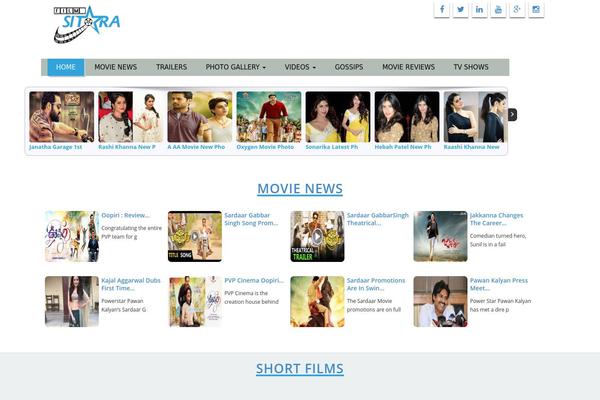The image size is (600, 400).
Task: Click 'Comedian turned hero, Sunil' snippet
Action: (498, 240)
